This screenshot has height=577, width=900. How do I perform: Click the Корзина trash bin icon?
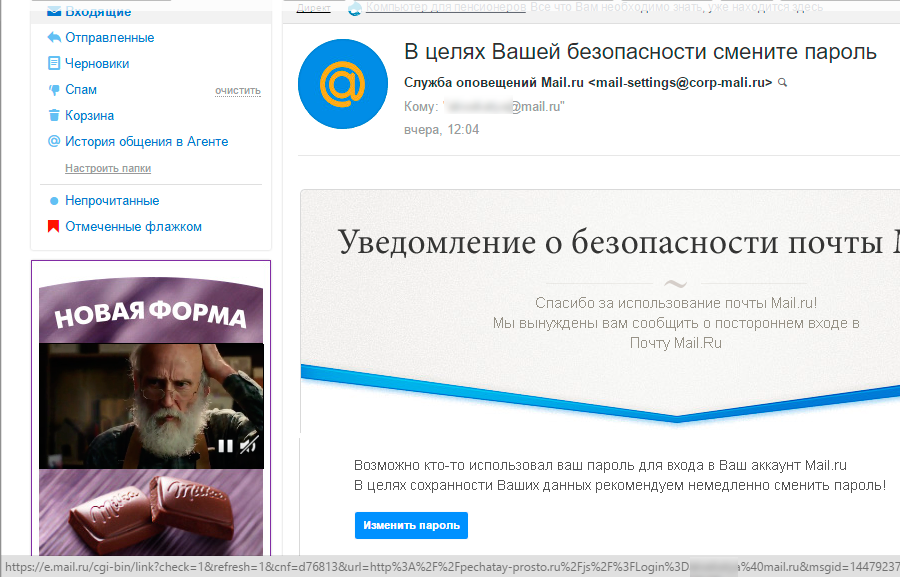click(54, 115)
